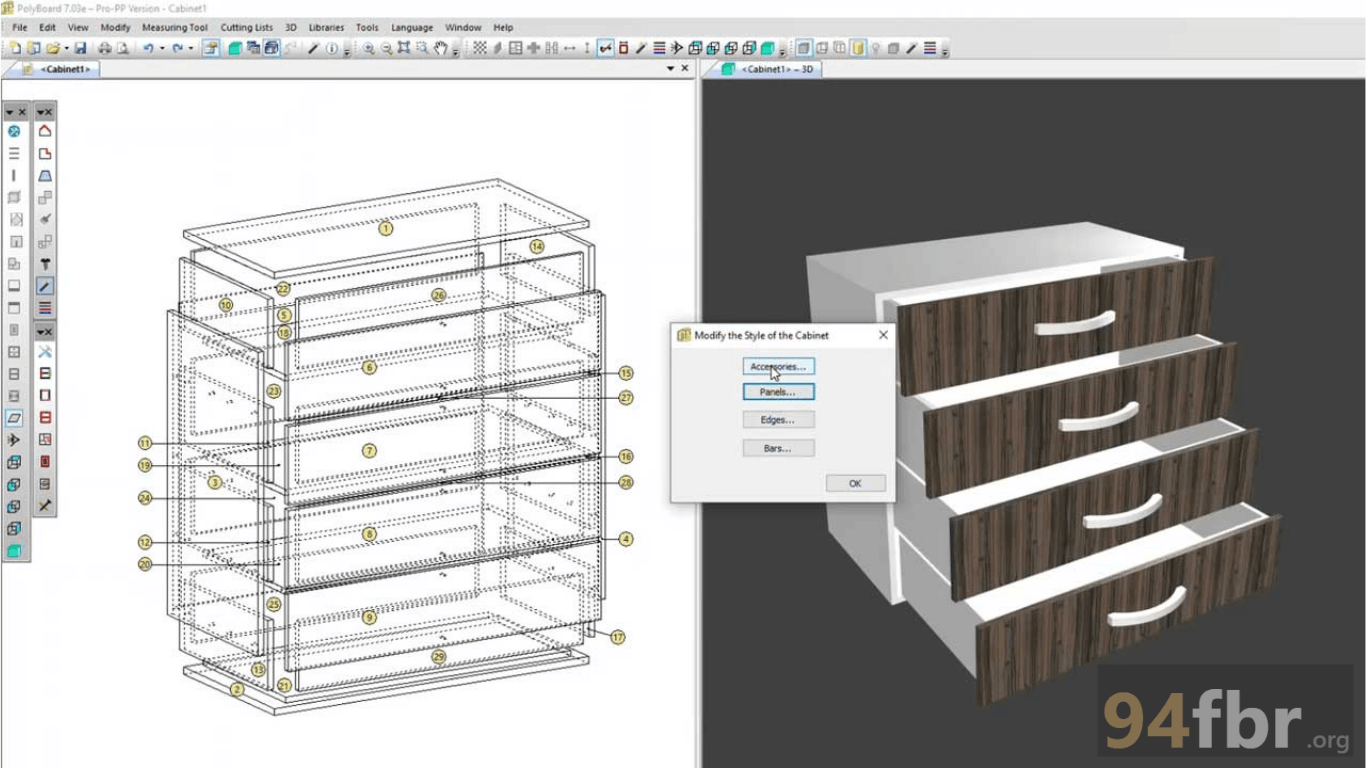Click the Redo arrow icon
This screenshot has width=1366, height=768.
tap(177, 47)
